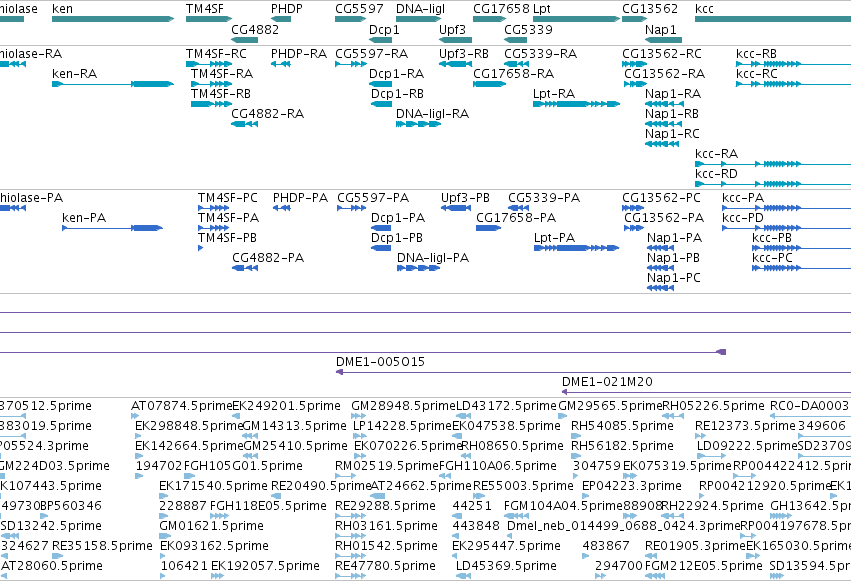This screenshot has width=851, height=581.
Task: Click the GM28948.5prime EST label
Action: click(403, 405)
